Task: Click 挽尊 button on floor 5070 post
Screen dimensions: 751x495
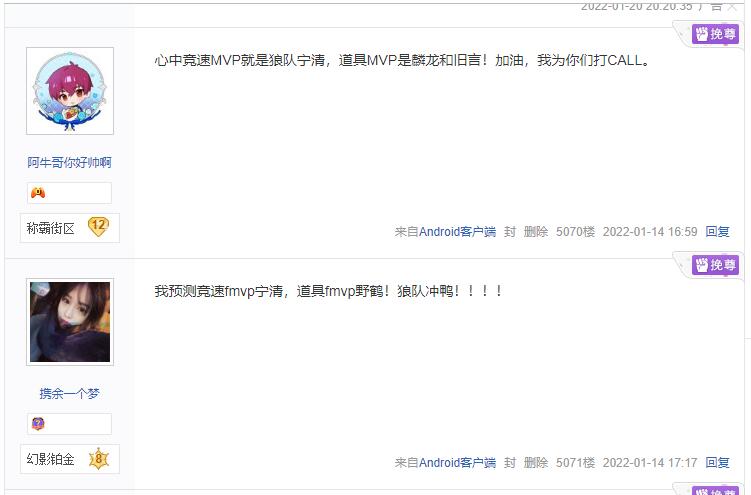Action: click(x=715, y=34)
